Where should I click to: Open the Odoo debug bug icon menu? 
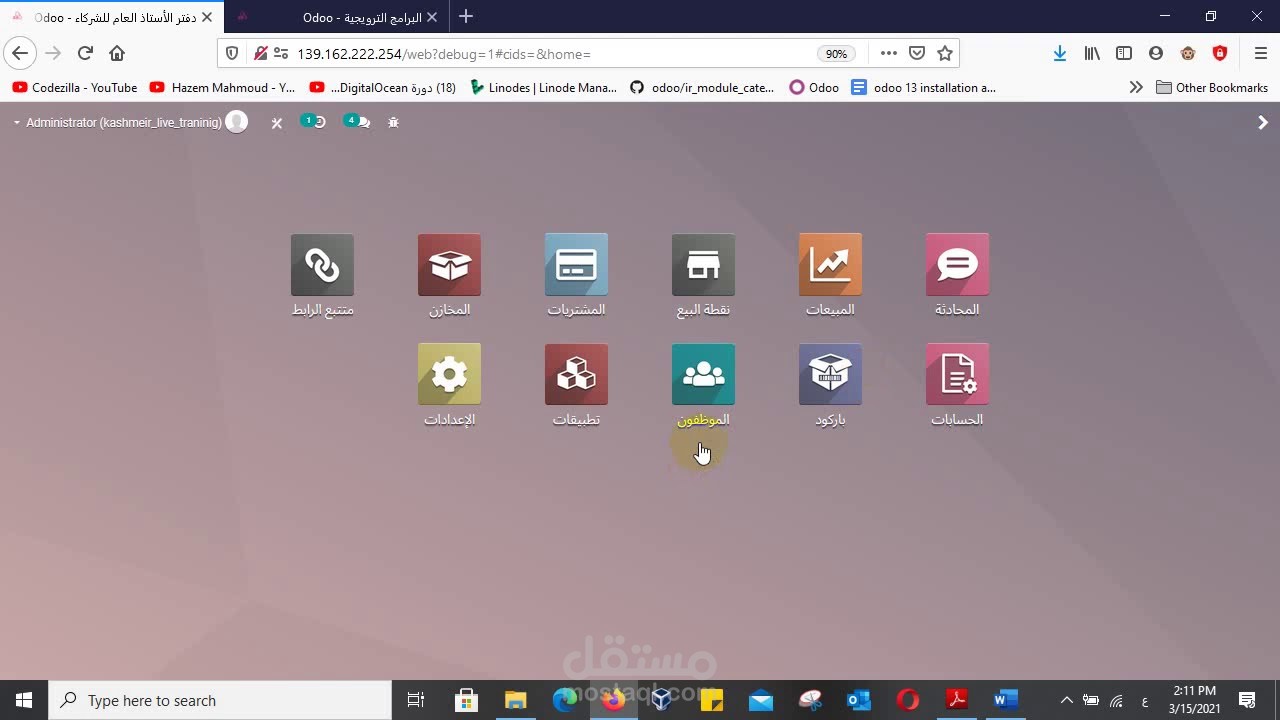coord(393,122)
